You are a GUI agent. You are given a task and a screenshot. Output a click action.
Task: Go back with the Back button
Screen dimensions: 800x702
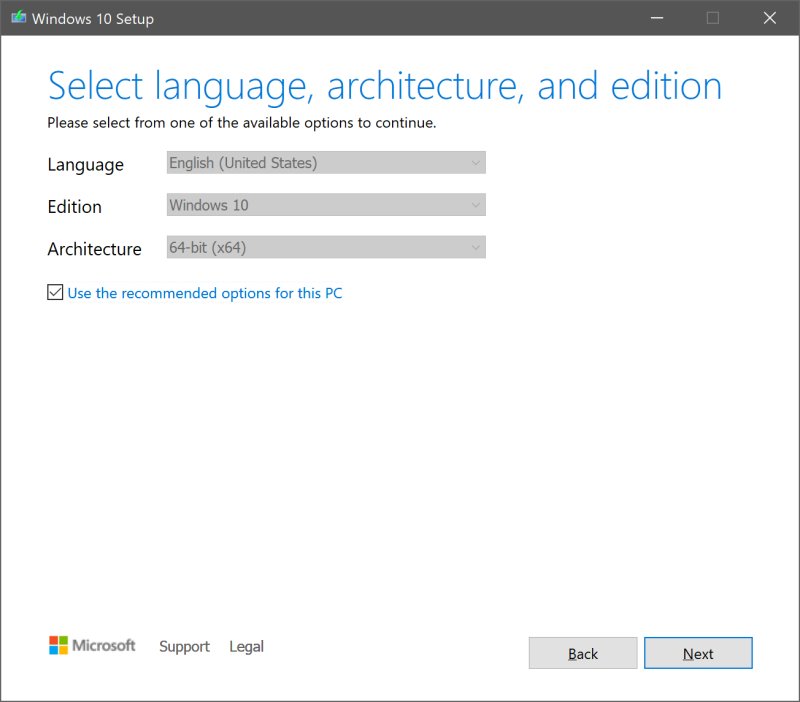click(x=582, y=654)
